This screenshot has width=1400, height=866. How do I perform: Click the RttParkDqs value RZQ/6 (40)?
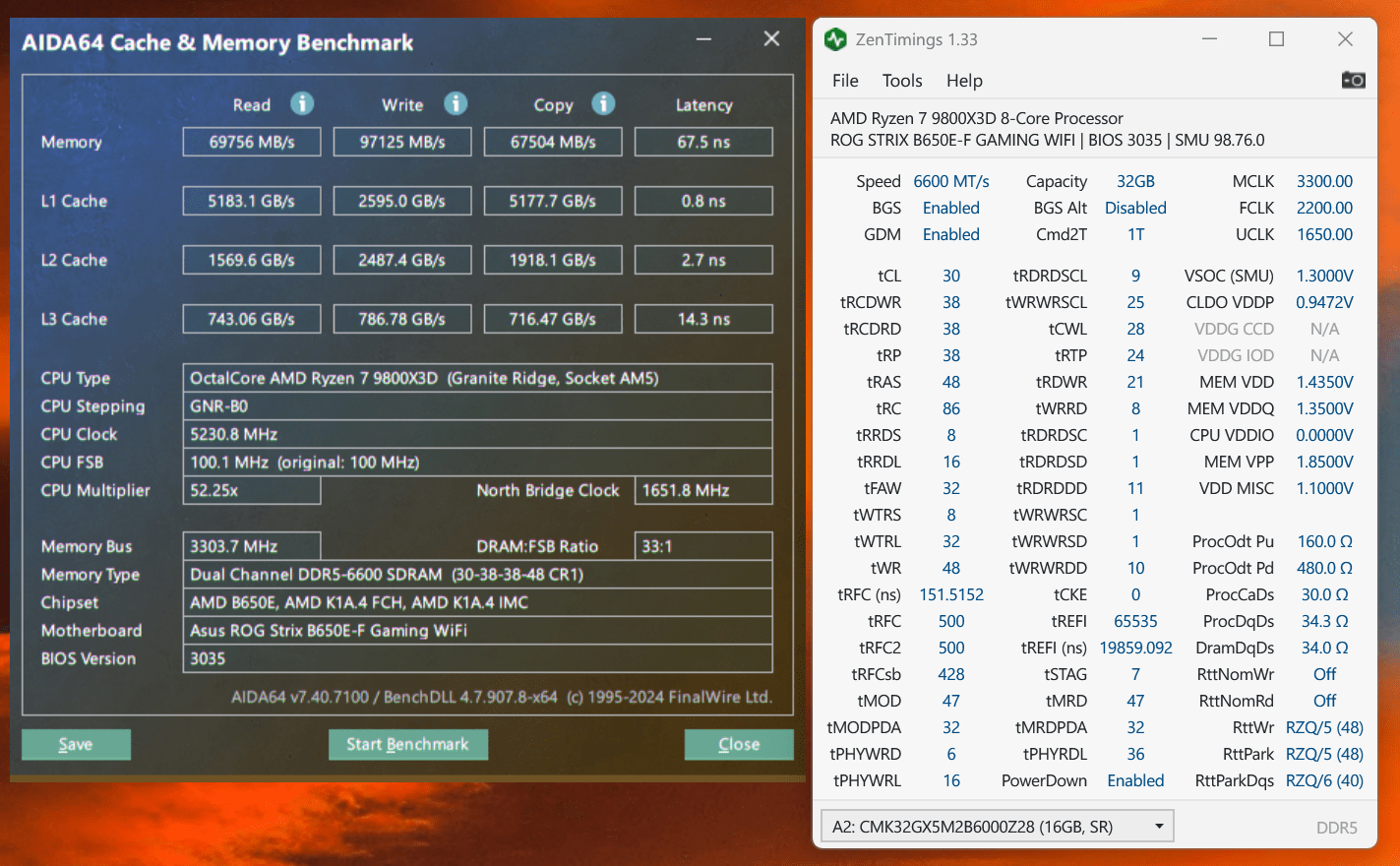[x=1324, y=780]
